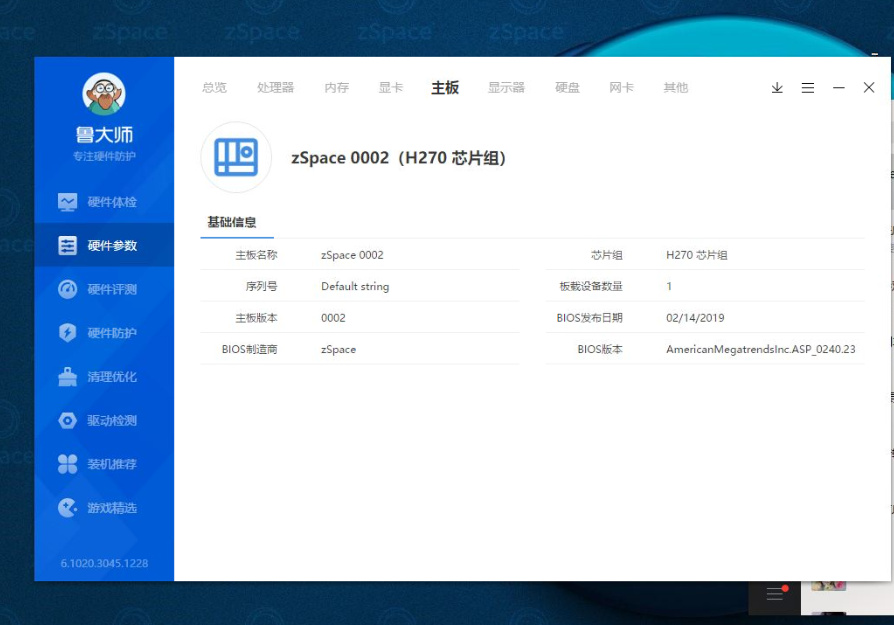Click the notification list icon with red dot
The image size is (894, 625).
point(775,593)
